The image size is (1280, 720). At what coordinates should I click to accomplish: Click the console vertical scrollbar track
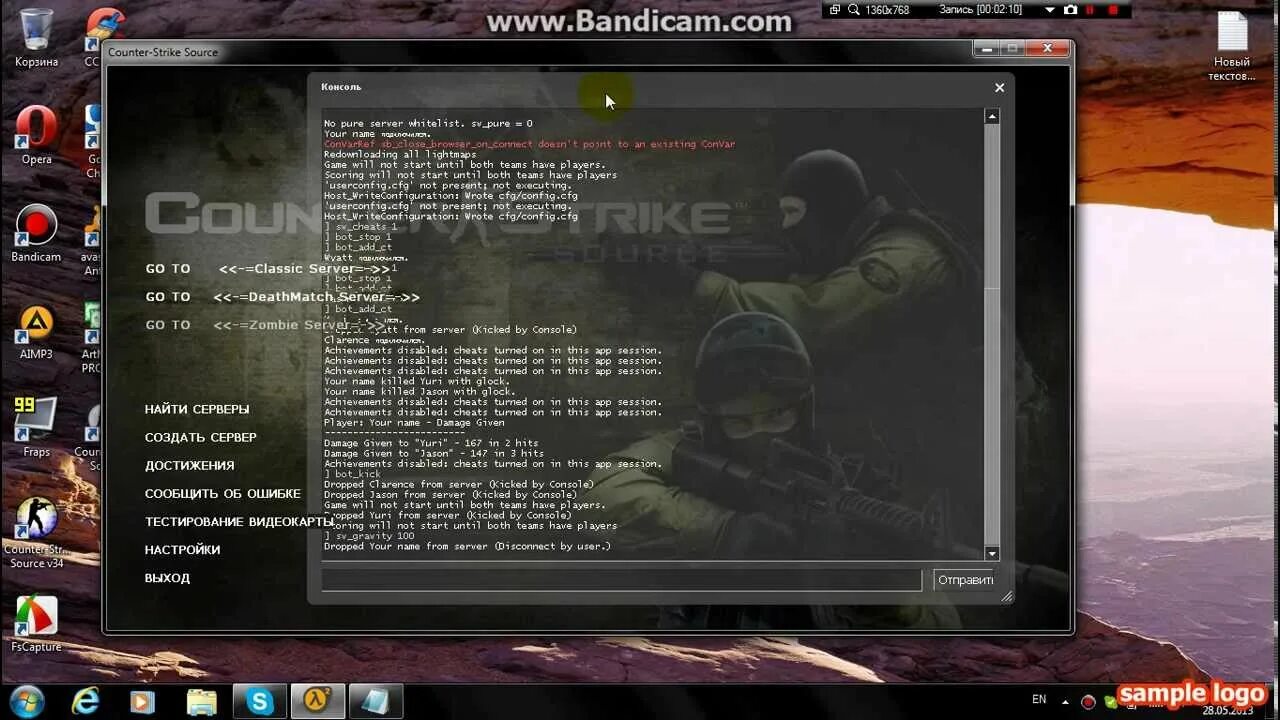tap(992, 335)
